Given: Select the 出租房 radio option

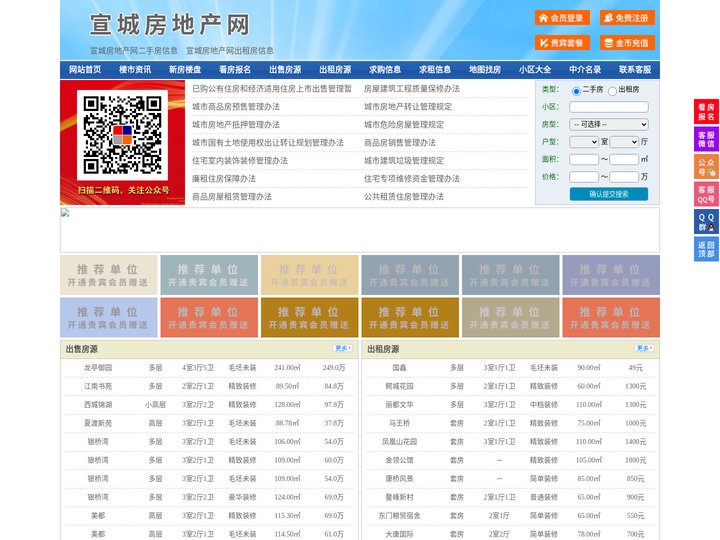Looking at the screenshot, I should (x=612, y=91).
